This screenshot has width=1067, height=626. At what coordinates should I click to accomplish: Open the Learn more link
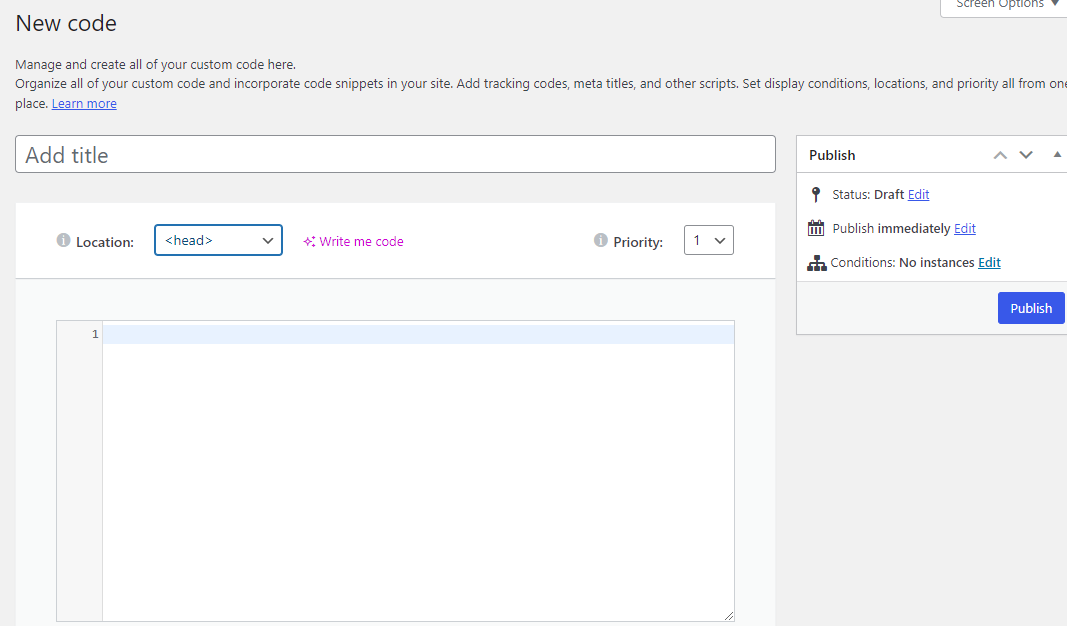click(x=84, y=104)
